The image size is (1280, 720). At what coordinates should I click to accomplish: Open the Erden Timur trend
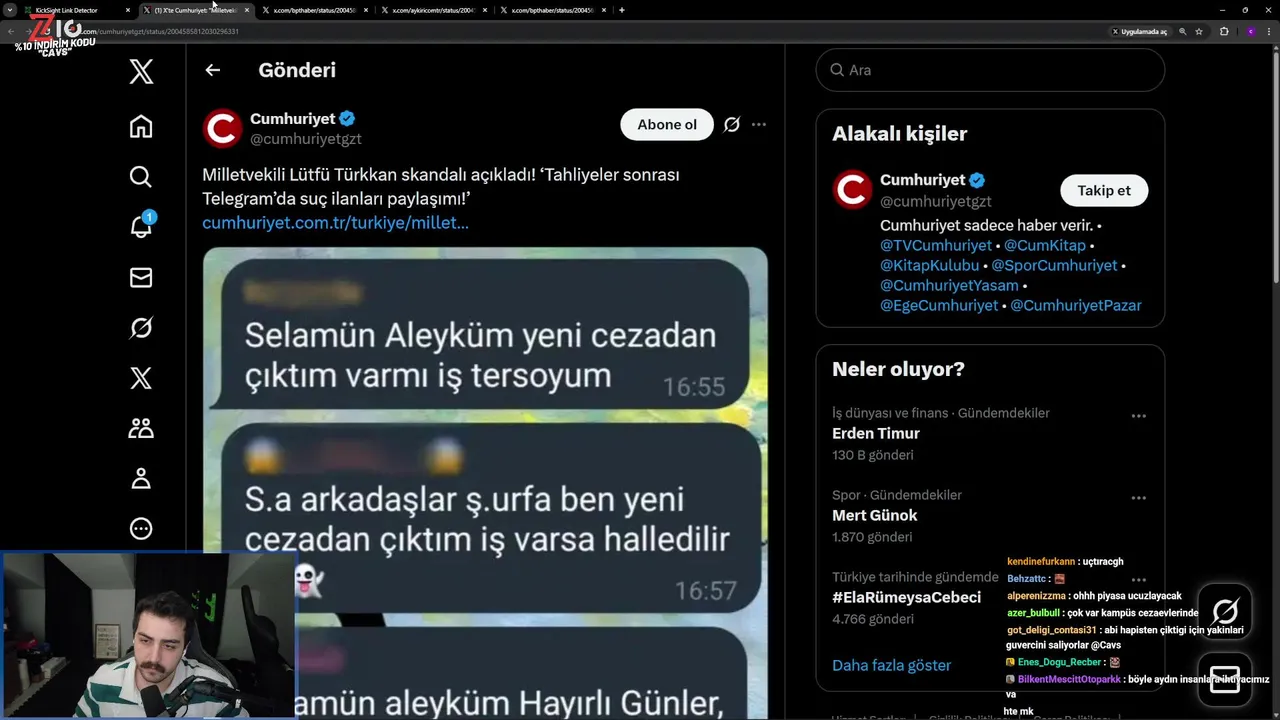[x=990, y=434]
